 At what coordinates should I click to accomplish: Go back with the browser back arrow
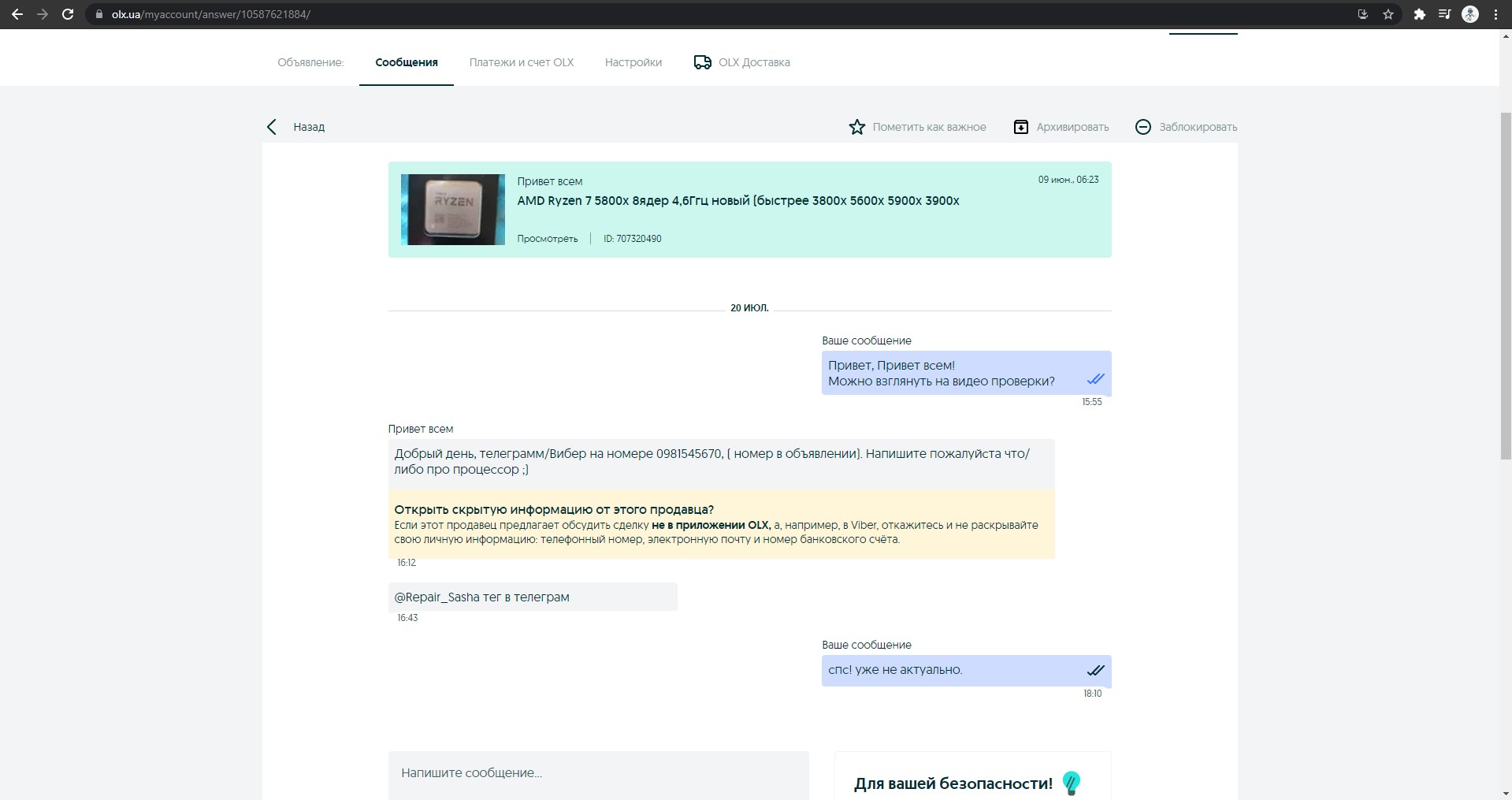point(17,14)
